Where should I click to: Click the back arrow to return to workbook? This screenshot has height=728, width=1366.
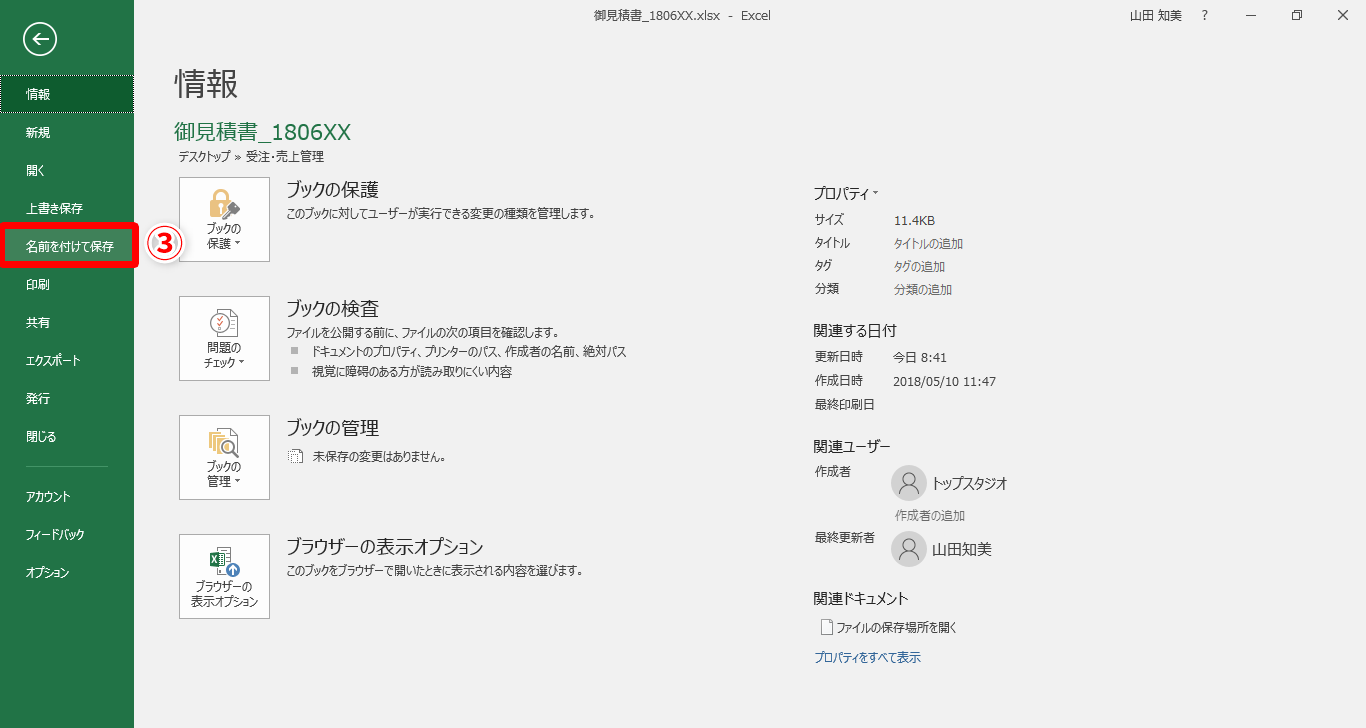(40, 39)
